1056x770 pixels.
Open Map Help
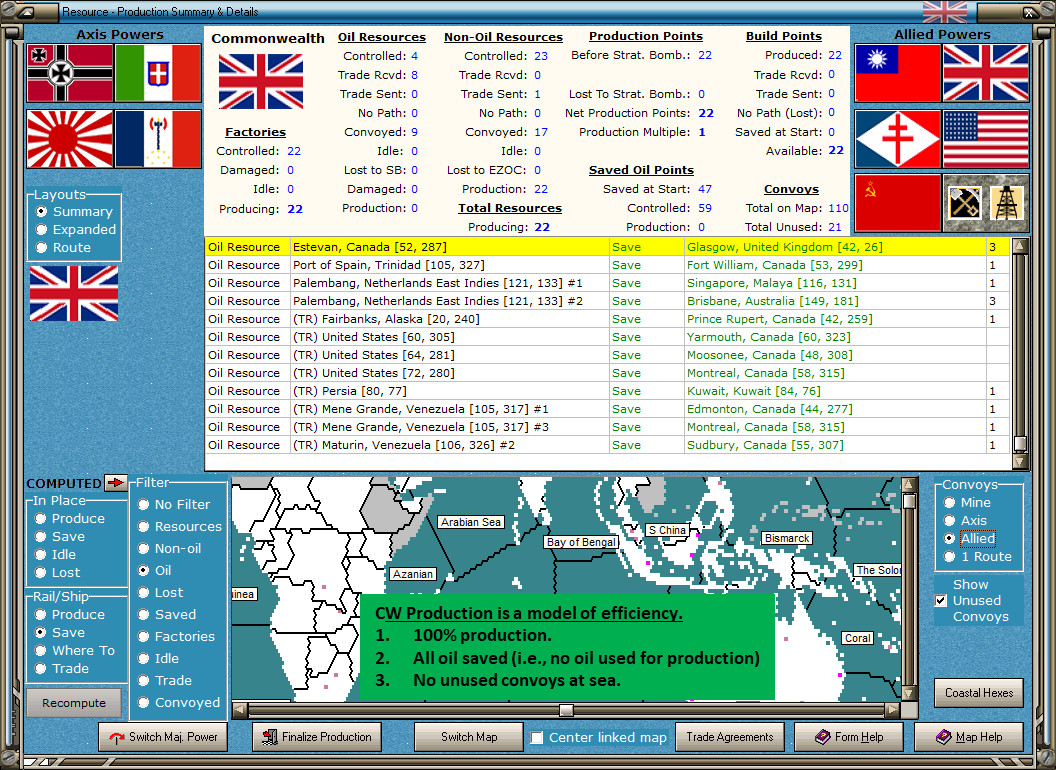(x=968, y=737)
